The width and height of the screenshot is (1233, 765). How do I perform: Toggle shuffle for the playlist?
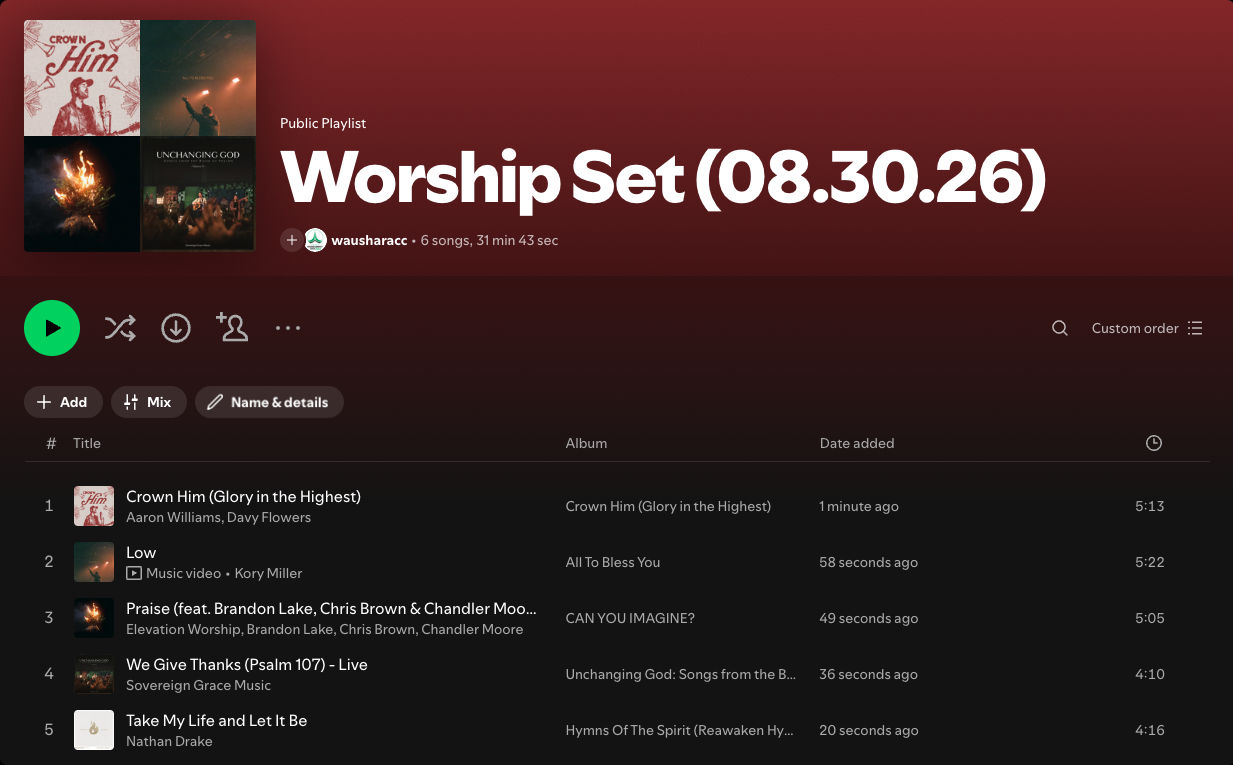click(120, 328)
